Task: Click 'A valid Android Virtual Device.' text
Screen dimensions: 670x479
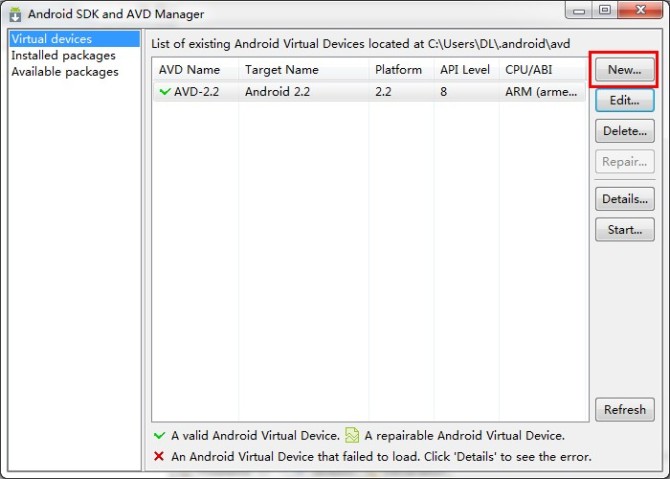Action: click(x=255, y=435)
